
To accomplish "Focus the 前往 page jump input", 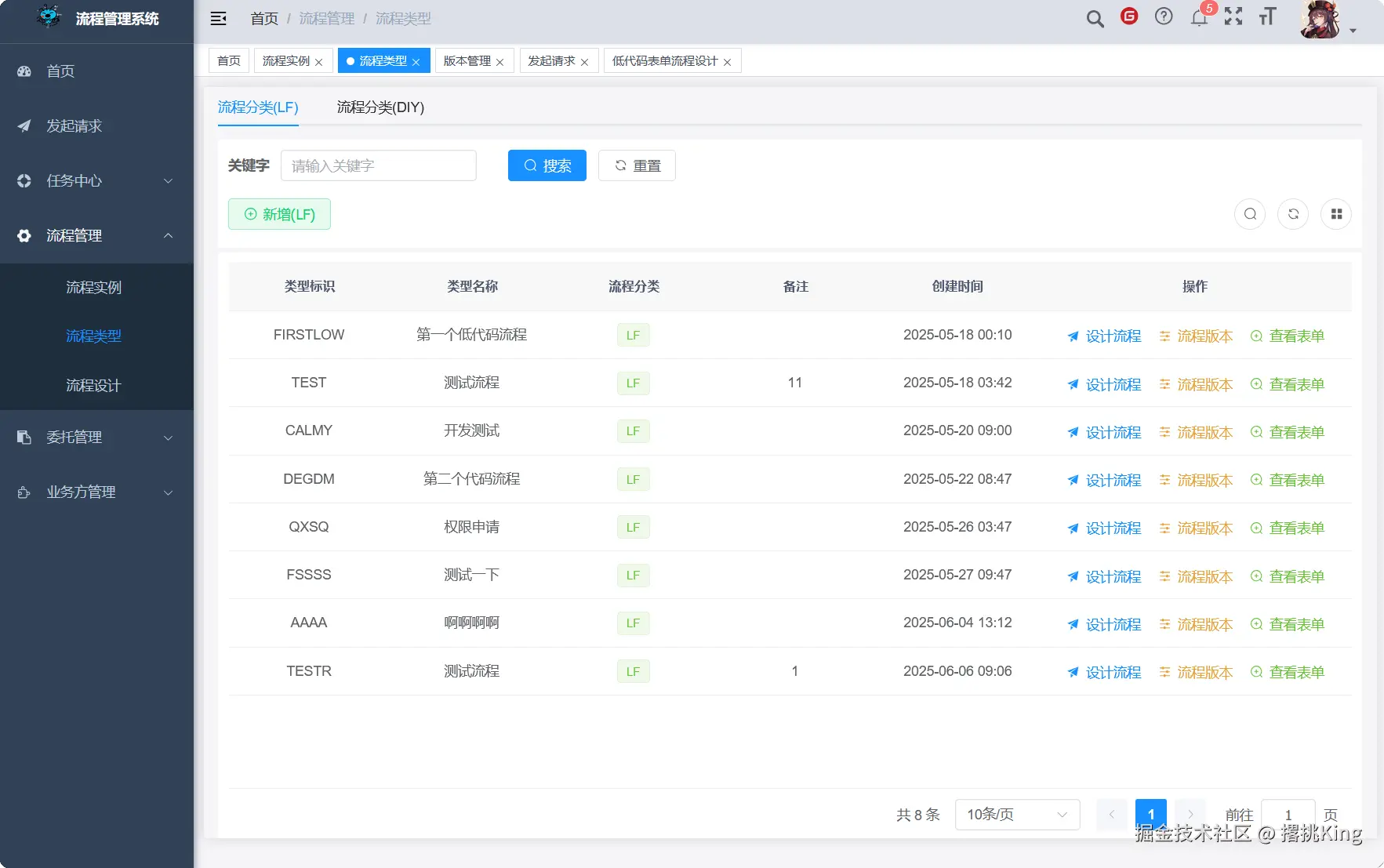I will (x=1288, y=815).
